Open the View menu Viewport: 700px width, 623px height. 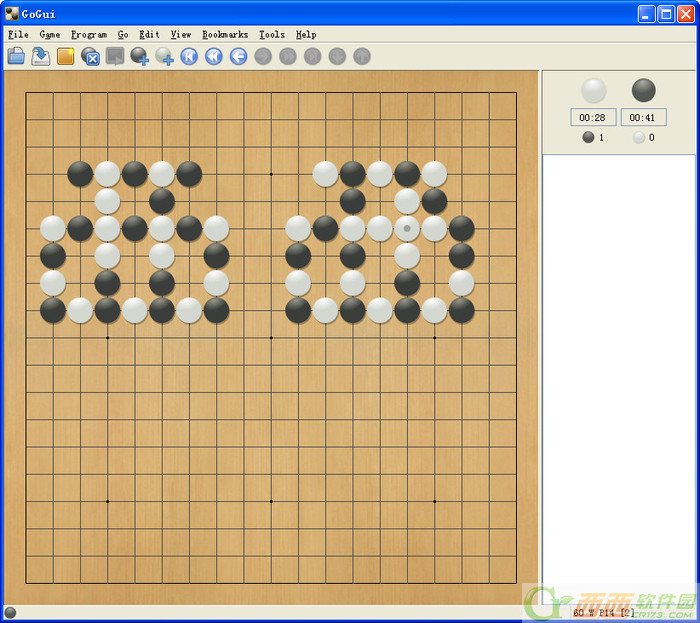pyautogui.click(x=181, y=35)
